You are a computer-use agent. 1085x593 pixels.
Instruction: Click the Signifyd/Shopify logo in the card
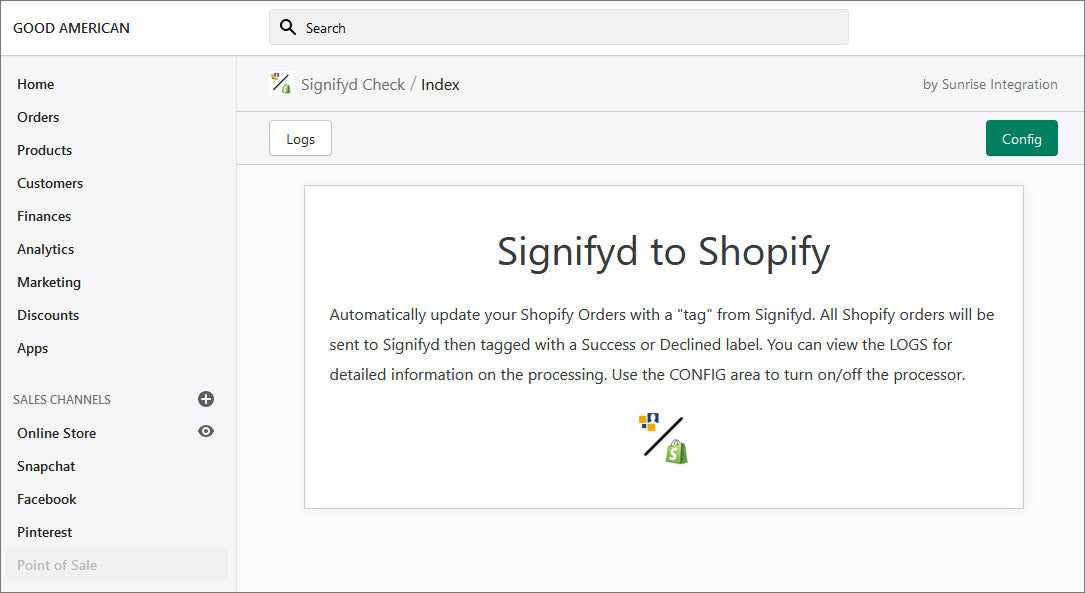click(663, 438)
